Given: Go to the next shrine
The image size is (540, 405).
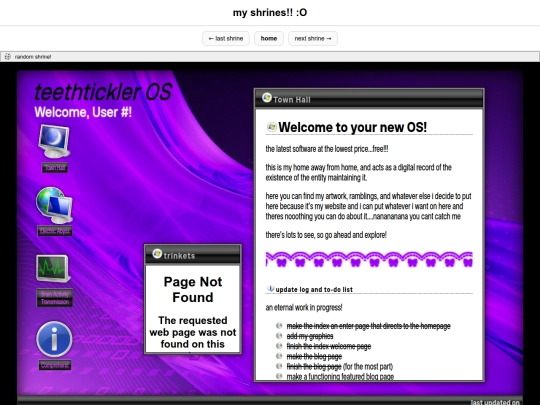Looking at the screenshot, I should 313,39.
